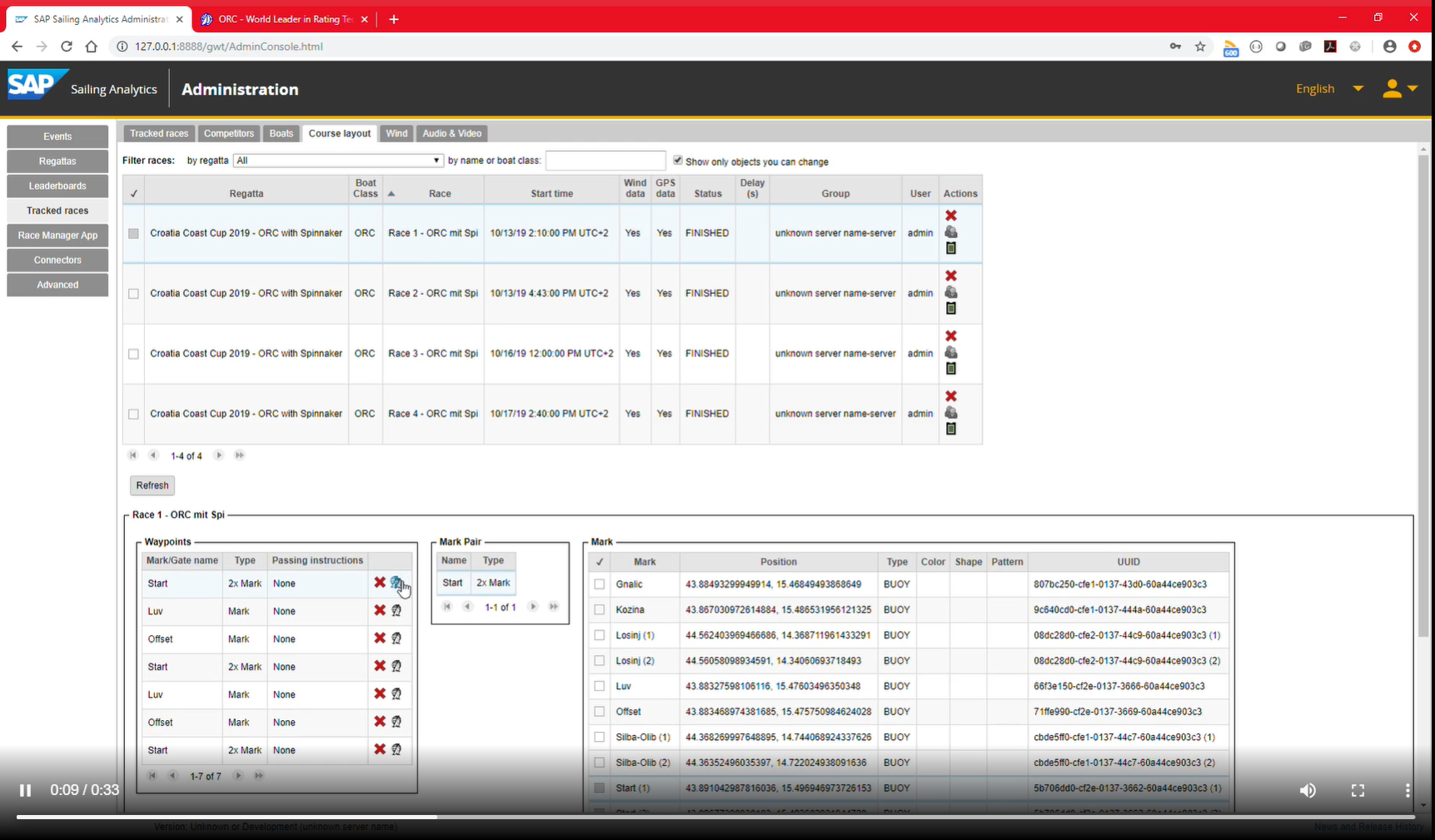Jump to last page of tracked races table
Screen dimensions: 1435x840
pyautogui.click(x=240, y=455)
